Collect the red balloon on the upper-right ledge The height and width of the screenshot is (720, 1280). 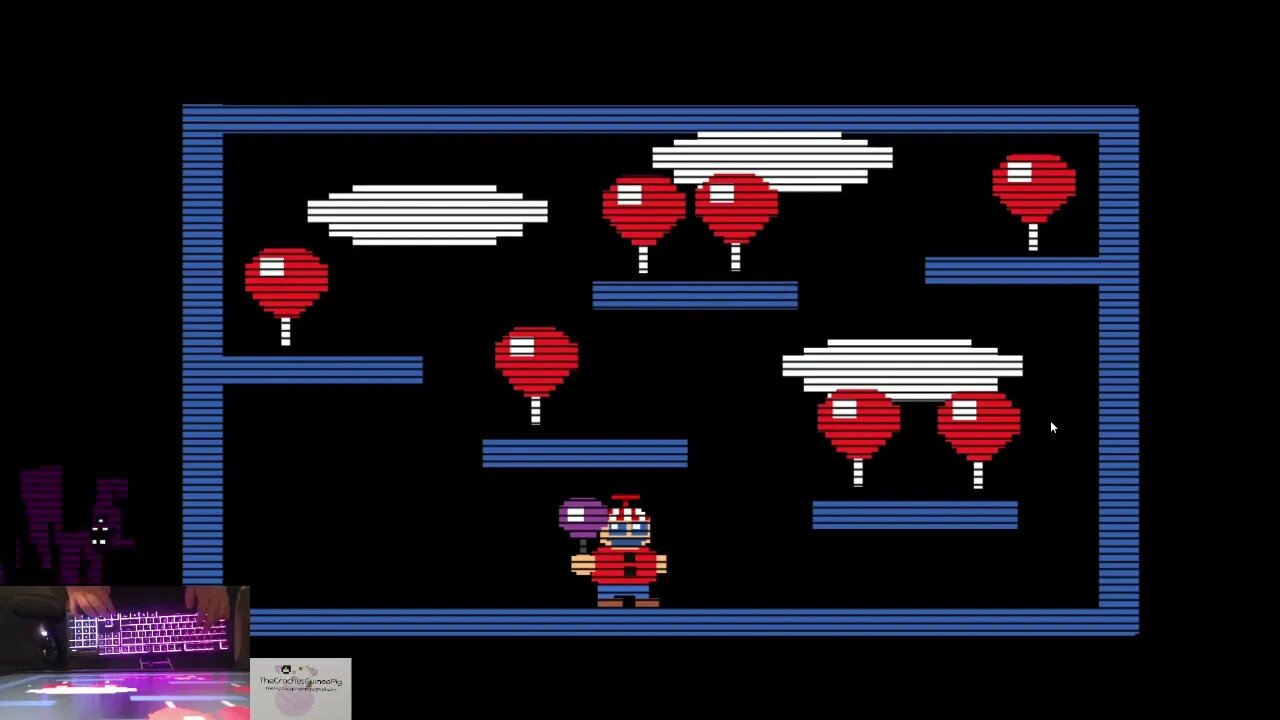1034,202
